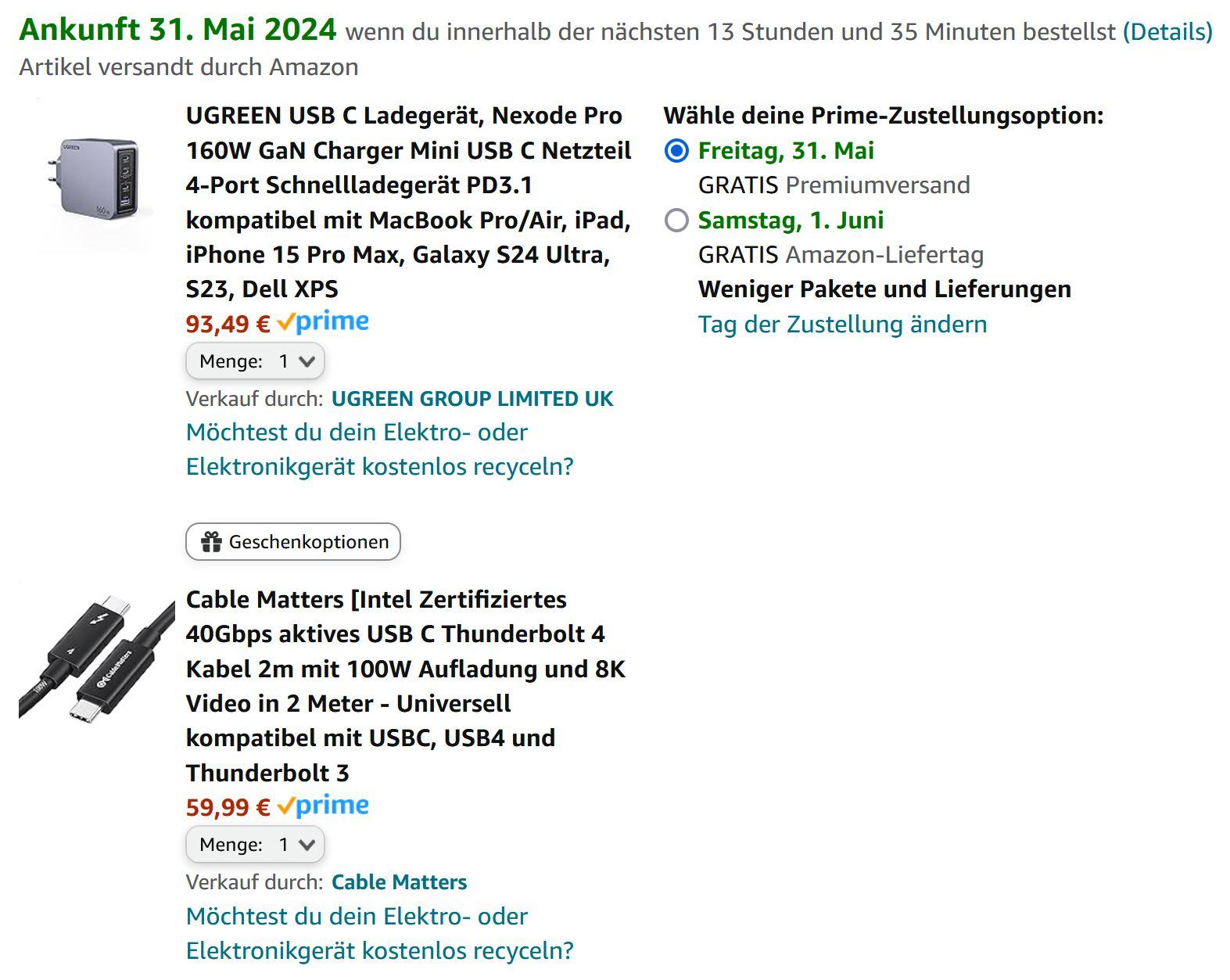This screenshot has height=980, width=1230.
Task: Open recycling link under the UGREEN charger
Action: coord(379,450)
